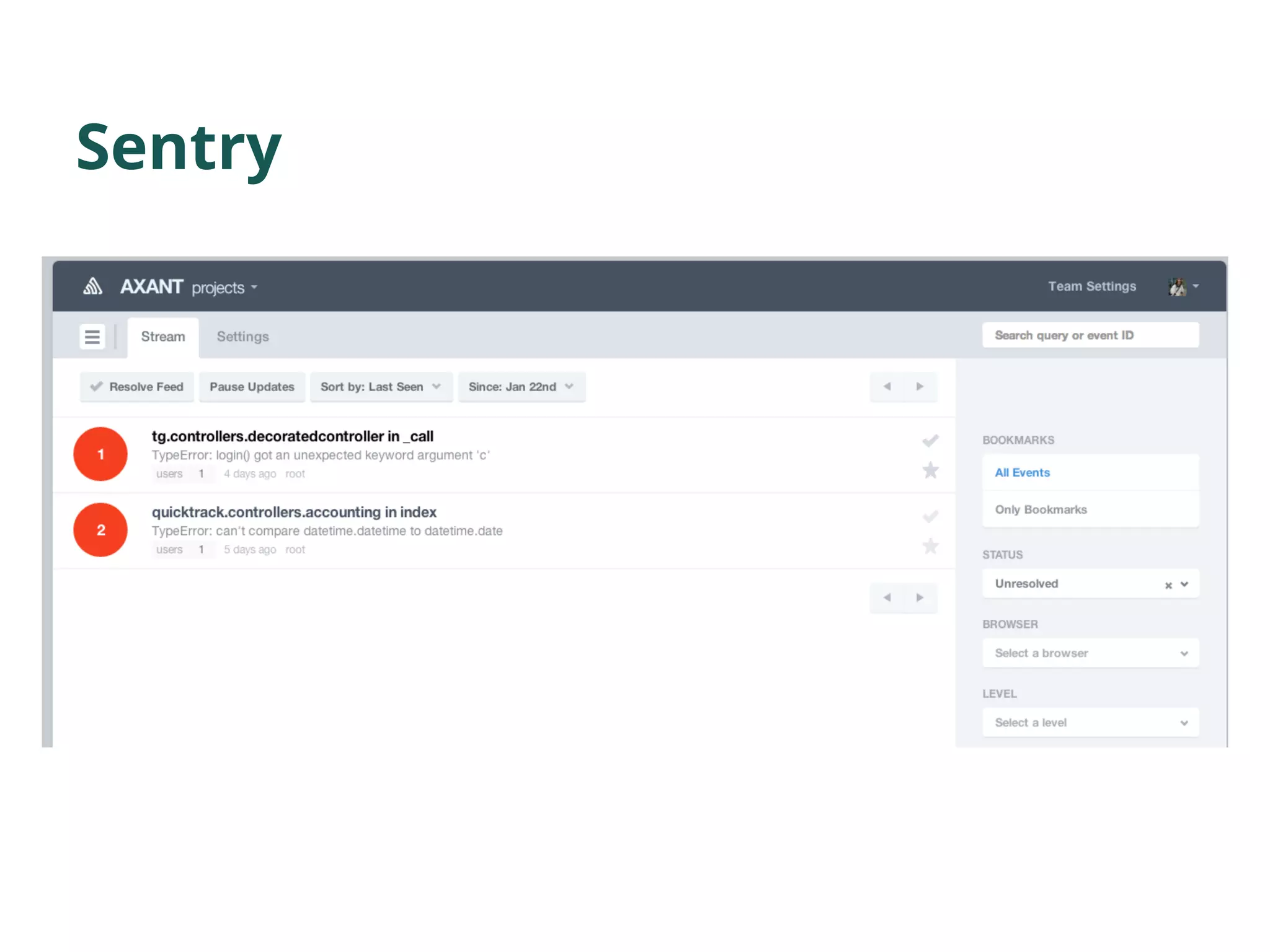Select the Stream tab
The image size is (1270, 952).
(163, 337)
